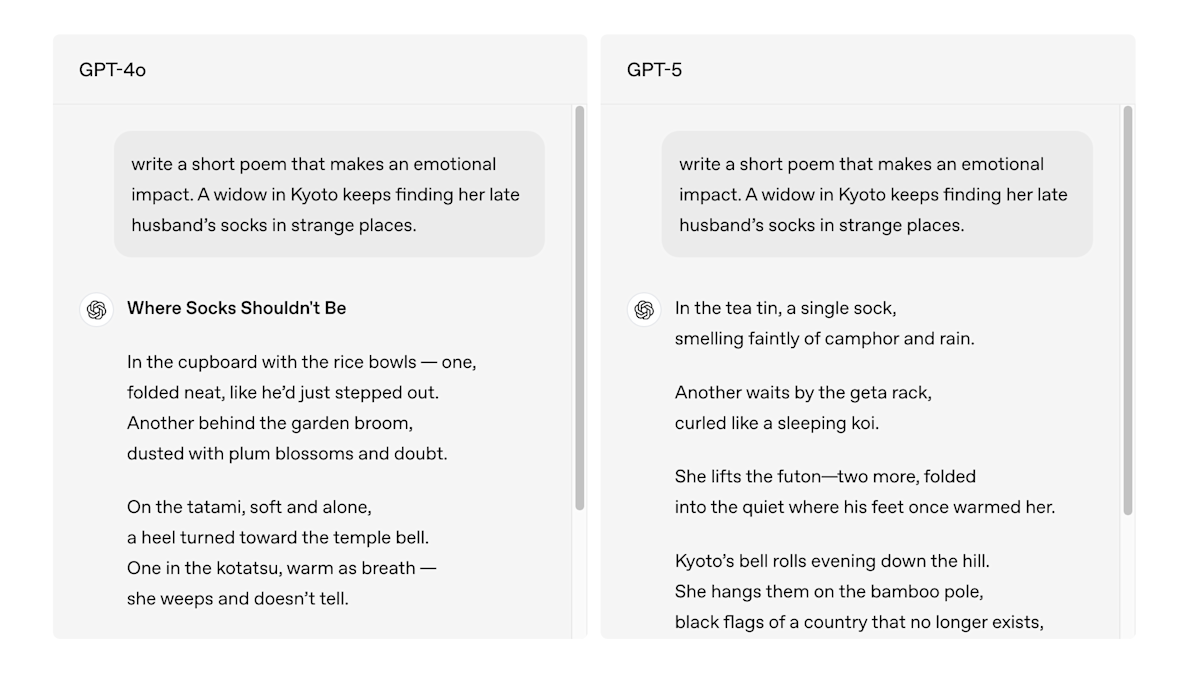
Task: Click the GPT-5 user prompt bubble
Action: click(877, 194)
